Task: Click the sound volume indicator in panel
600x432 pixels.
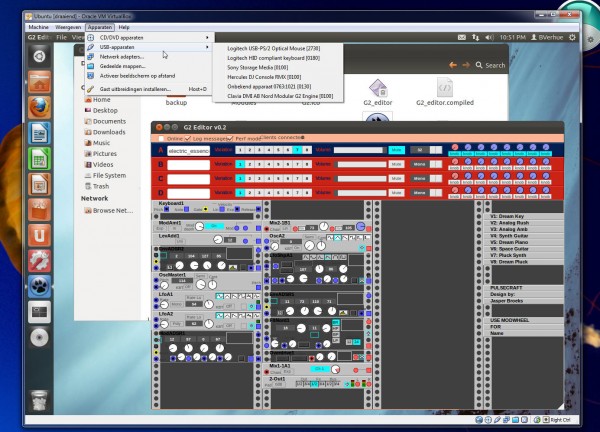Action: (x=489, y=37)
